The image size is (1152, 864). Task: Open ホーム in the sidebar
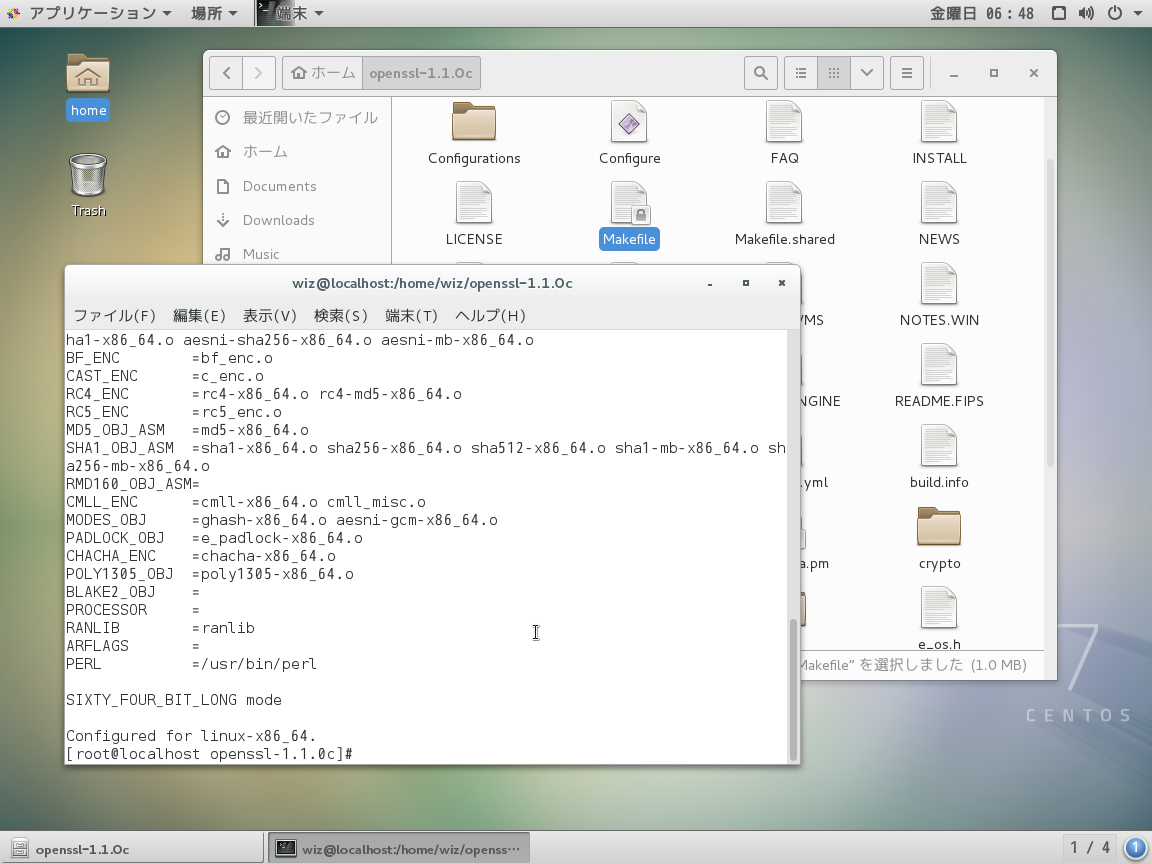pos(297,151)
